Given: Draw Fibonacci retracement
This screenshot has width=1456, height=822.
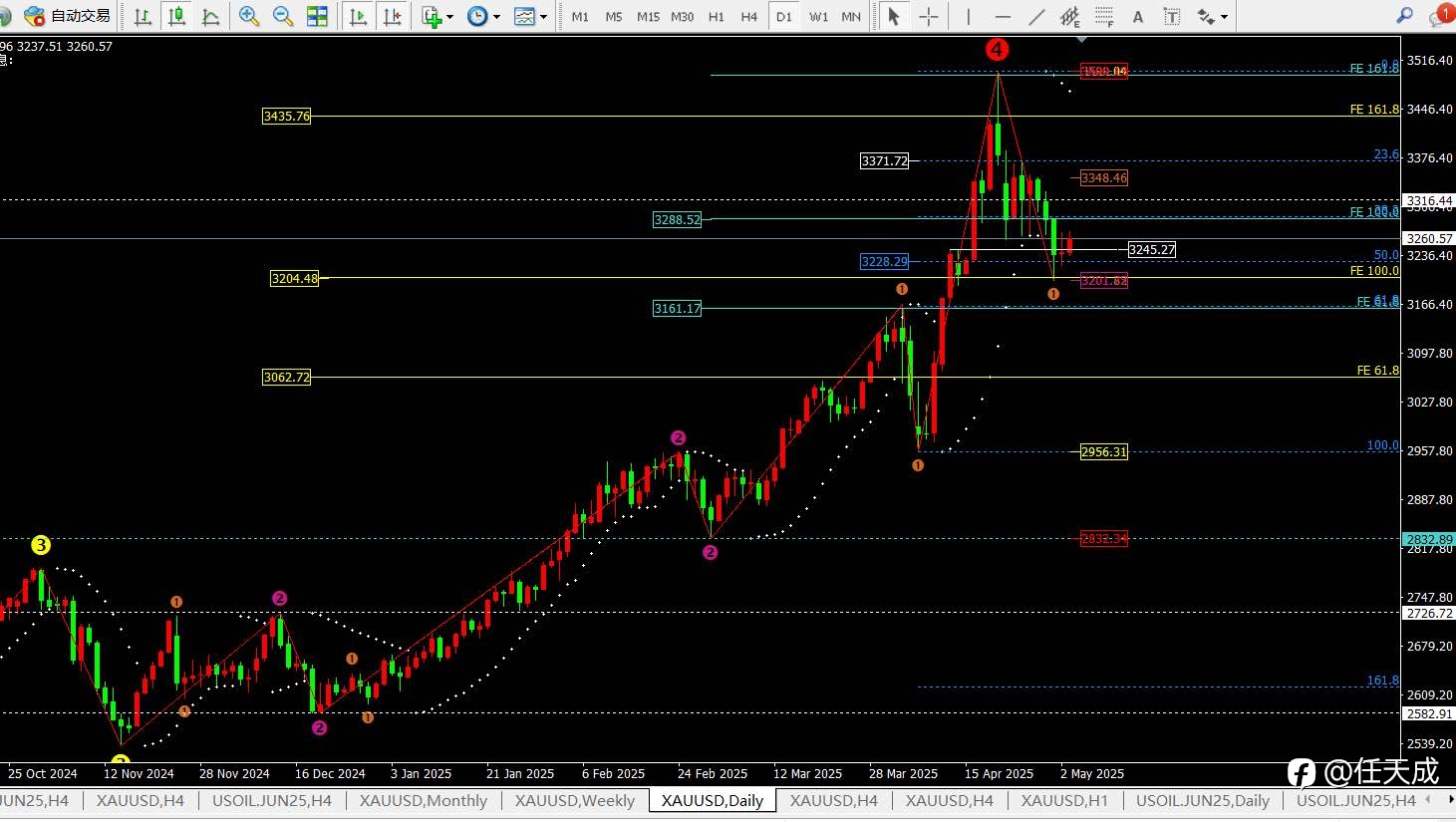Looking at the screenshot, I should [1104, 16].
